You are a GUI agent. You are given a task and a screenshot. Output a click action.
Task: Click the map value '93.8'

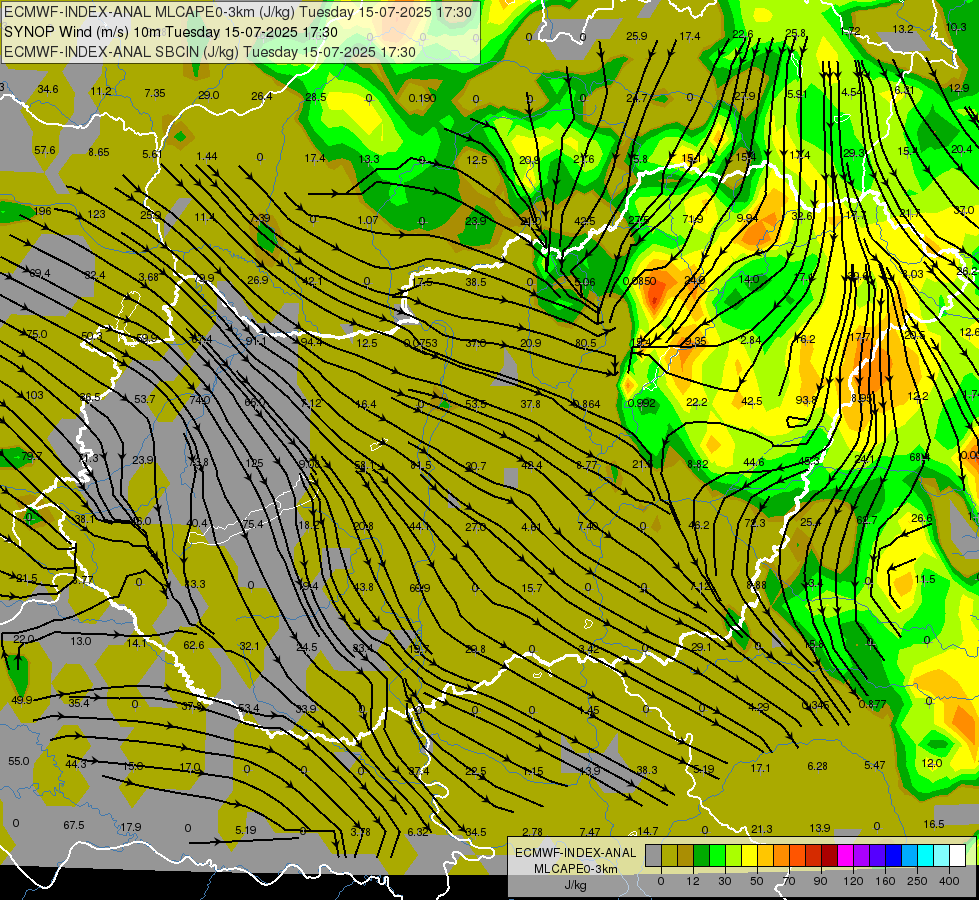(x=806, y=400)
